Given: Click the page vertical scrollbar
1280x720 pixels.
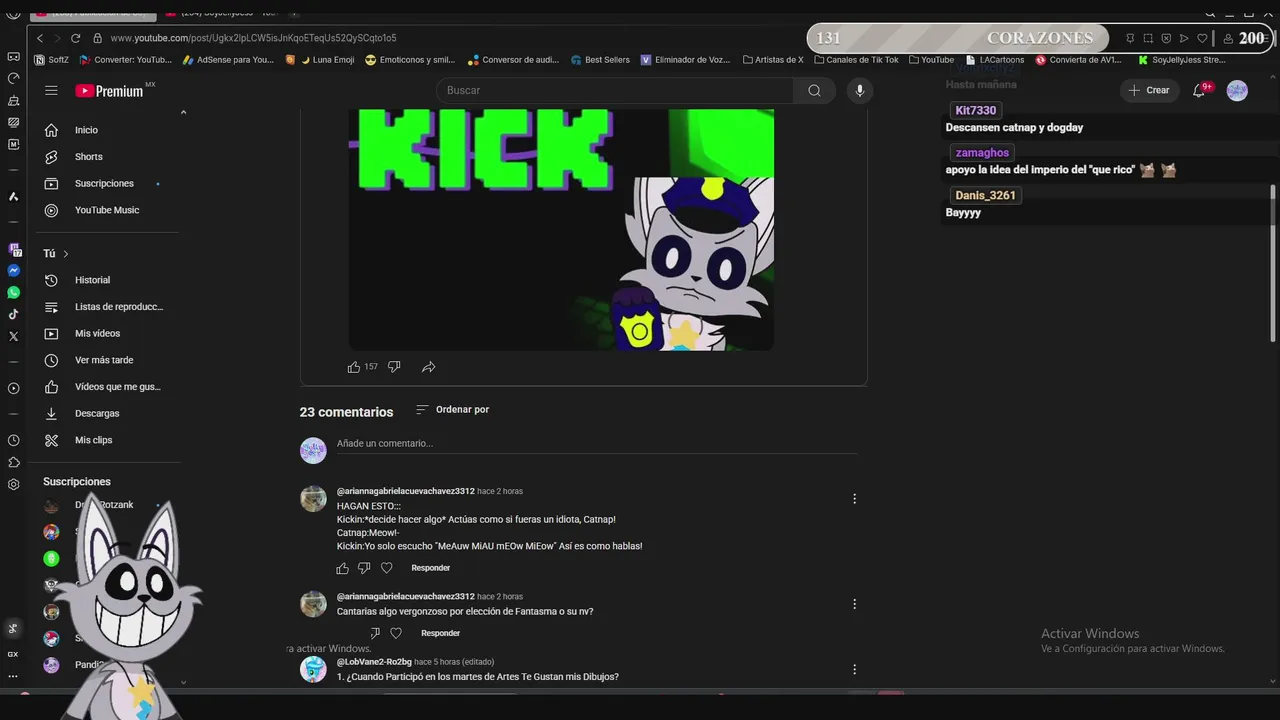Looking at the screenshot, I should 1273,263.
